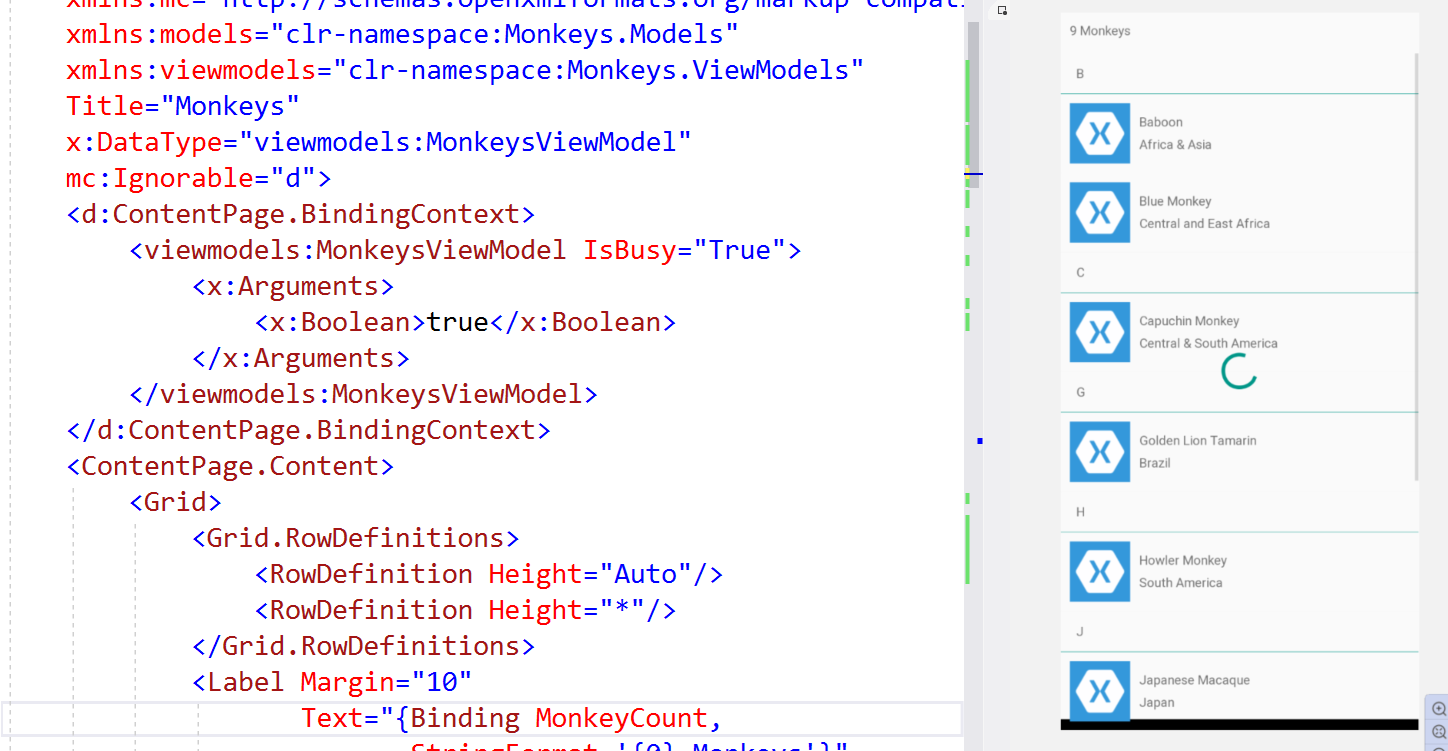The image size is (1448, 751).
Task: Select the 'Howler Monkey' name text
Action: tap(1182, 560)
